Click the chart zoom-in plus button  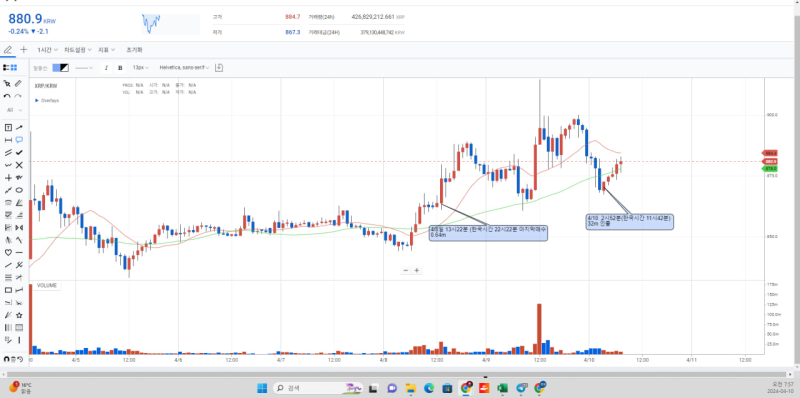click(x=417, y=270)
